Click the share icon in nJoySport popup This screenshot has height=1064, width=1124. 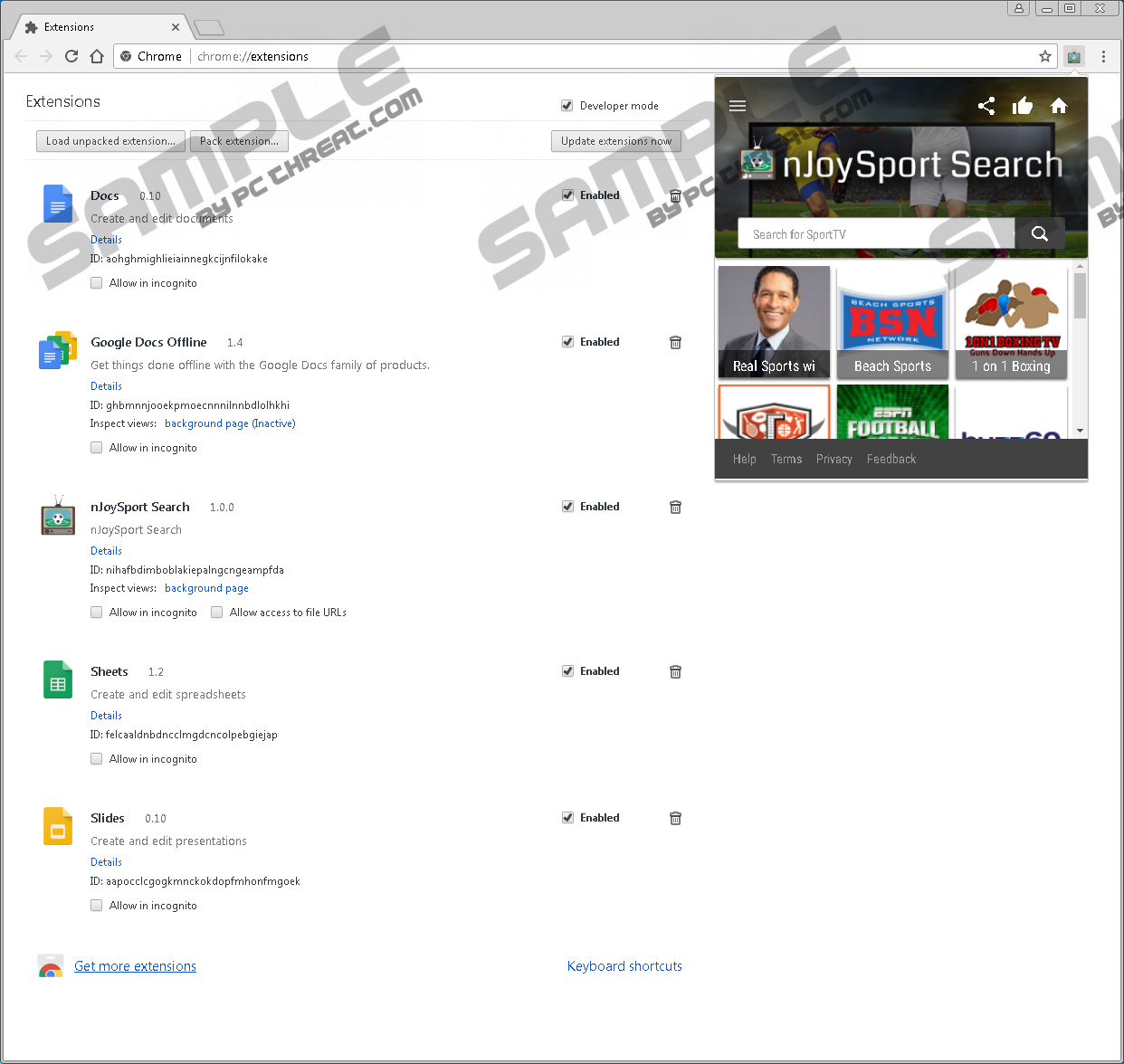pos(986,106)
